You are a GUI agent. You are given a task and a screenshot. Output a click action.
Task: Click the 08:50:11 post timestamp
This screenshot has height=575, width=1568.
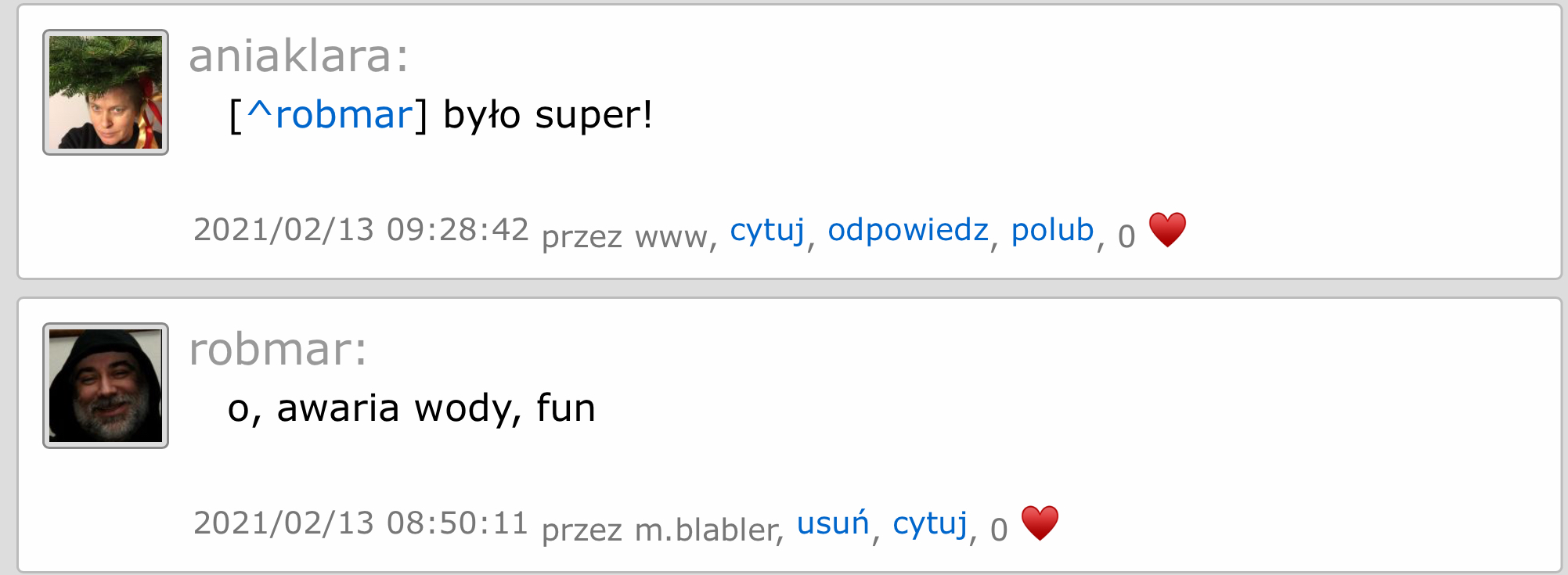(361, 523)
